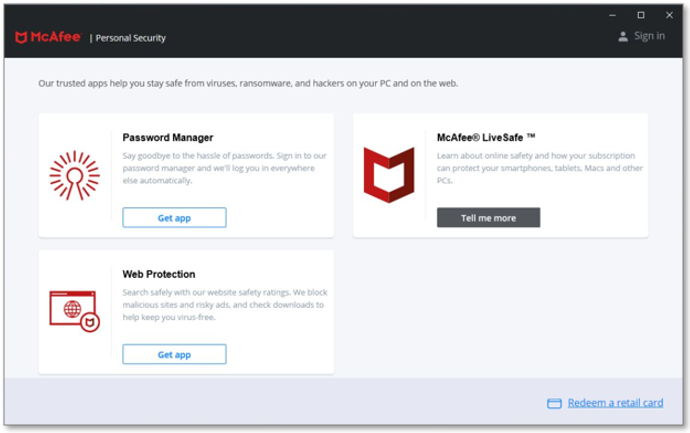
Task: Click the 'Say goodbye to the hassle' description
Action: 224,168
